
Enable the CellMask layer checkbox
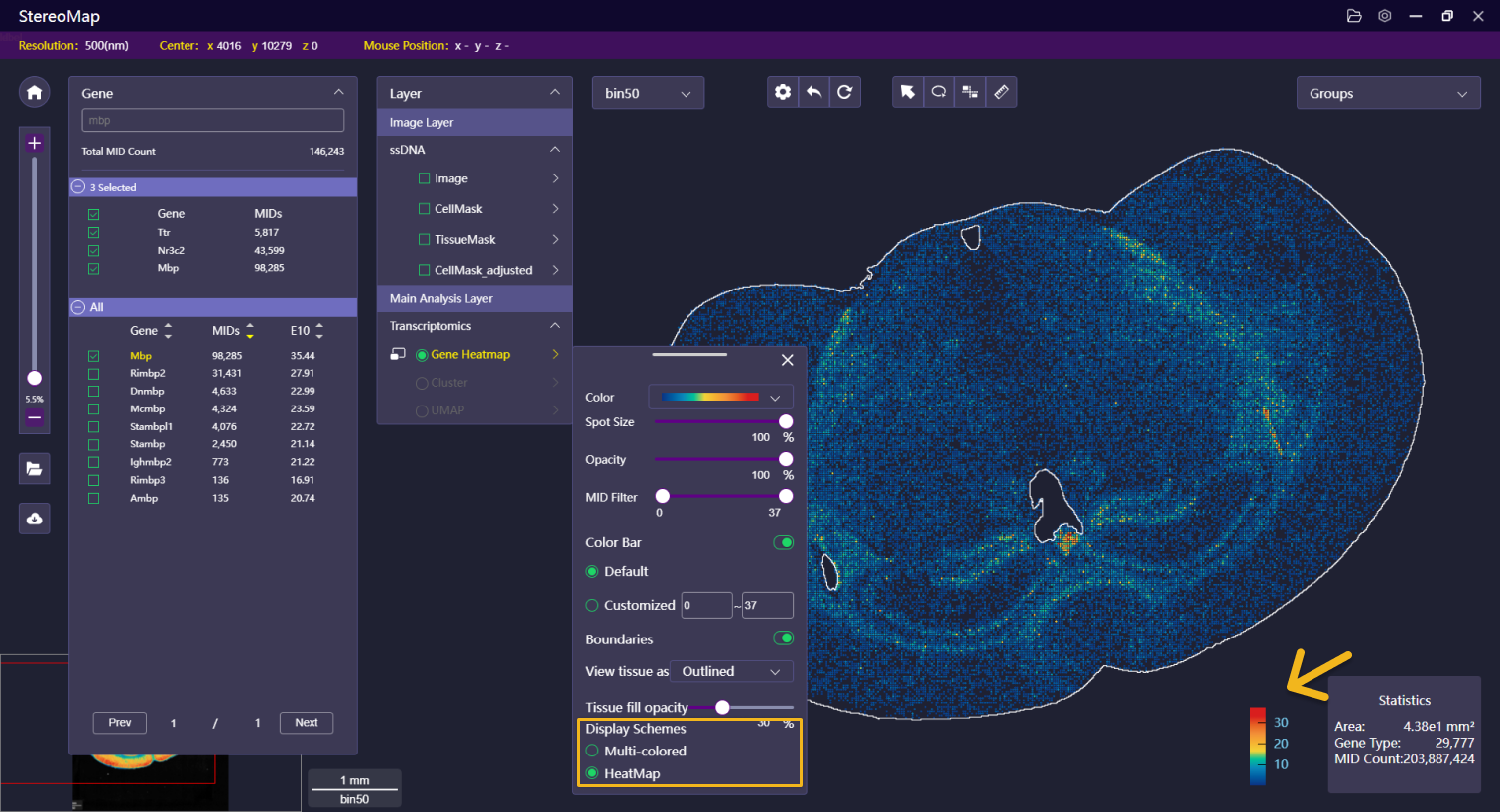(x=425, y=209)
